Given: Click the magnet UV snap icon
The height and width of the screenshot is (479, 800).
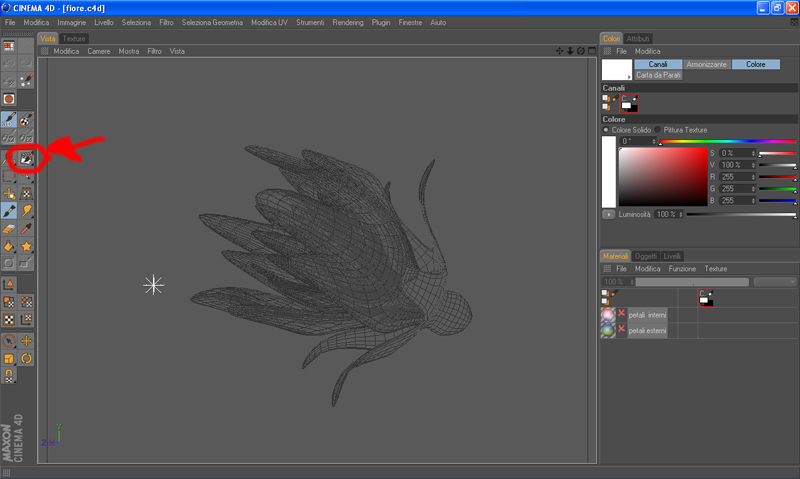Looking at the screenshot, I should pyautogui.click(x=9, y=376).
